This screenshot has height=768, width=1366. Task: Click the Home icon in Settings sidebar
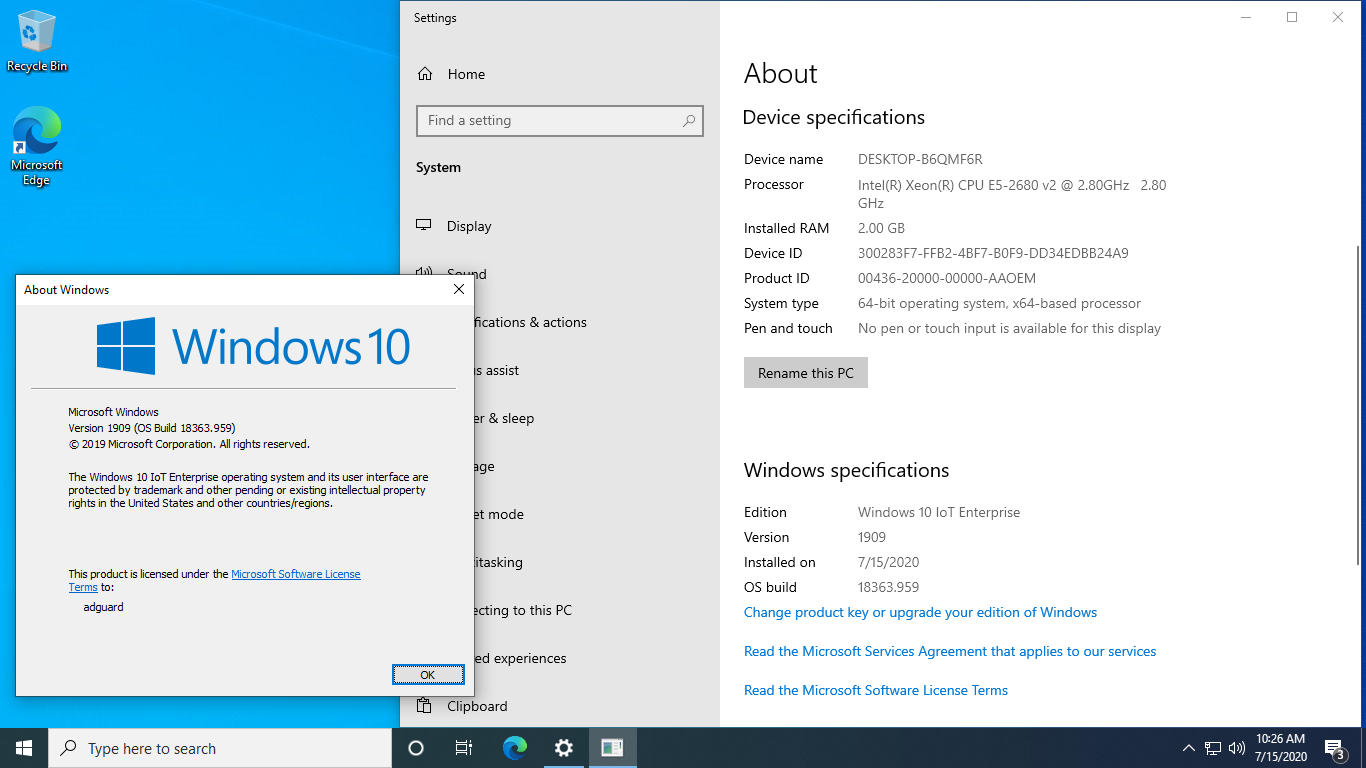click(425, 74)
